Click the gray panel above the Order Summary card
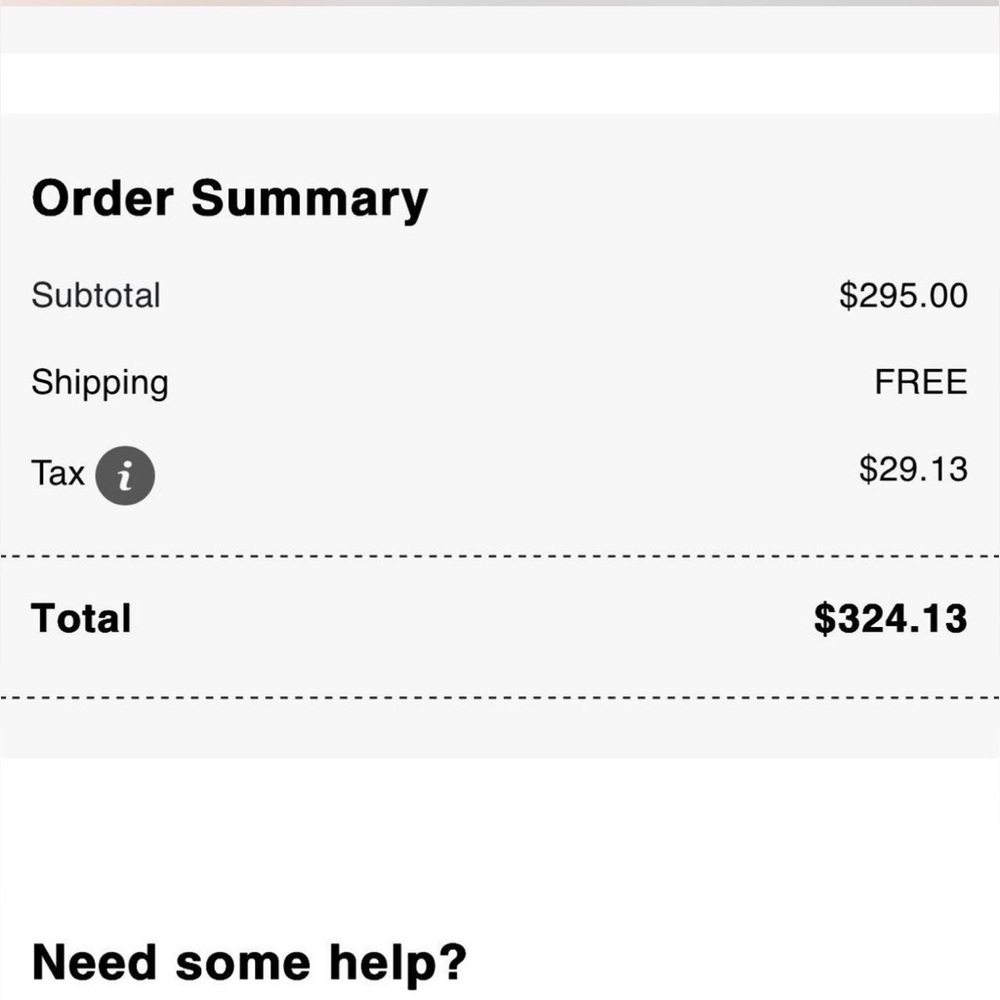 point(500,30)
